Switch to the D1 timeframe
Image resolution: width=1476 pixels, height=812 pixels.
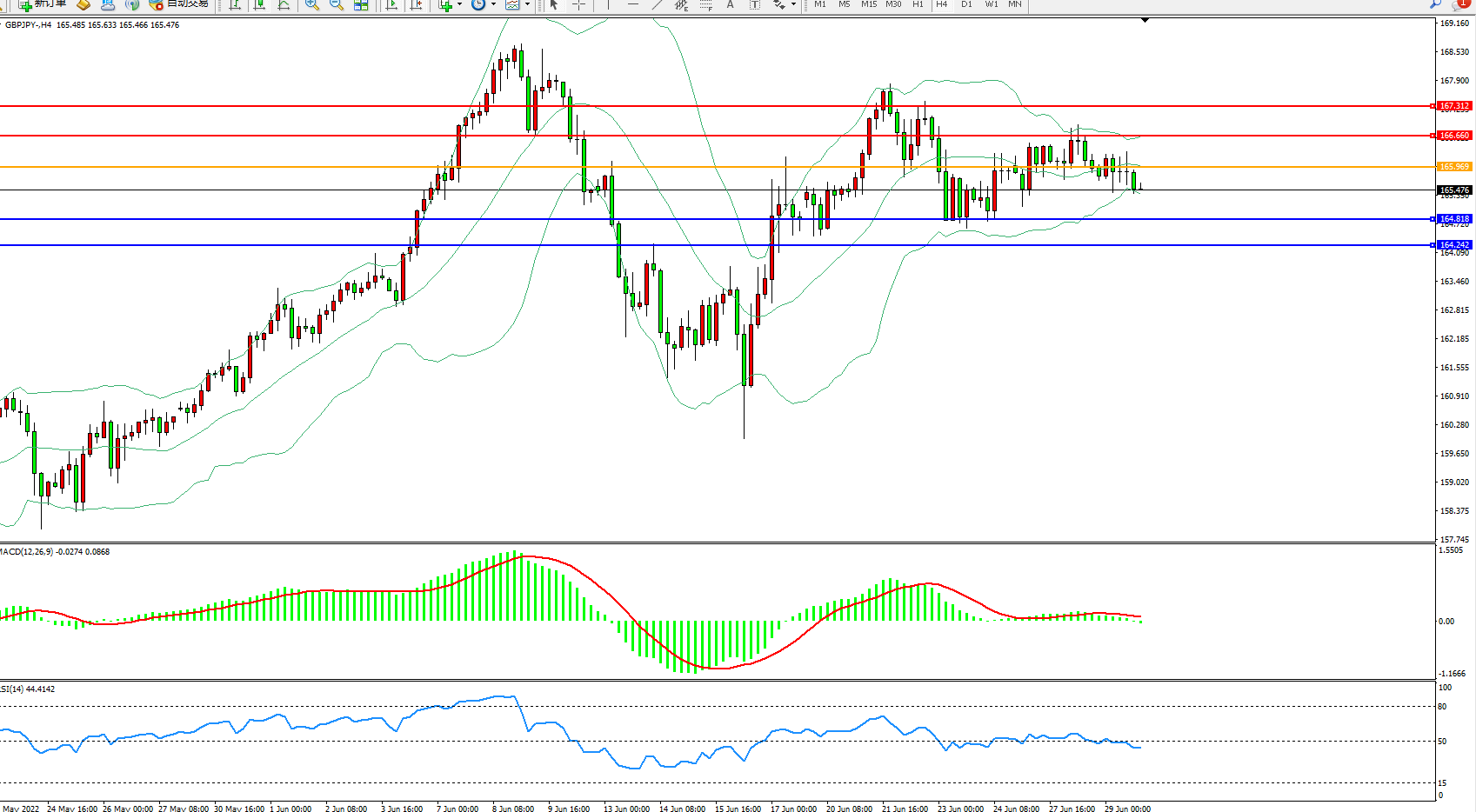click(966, 4)
